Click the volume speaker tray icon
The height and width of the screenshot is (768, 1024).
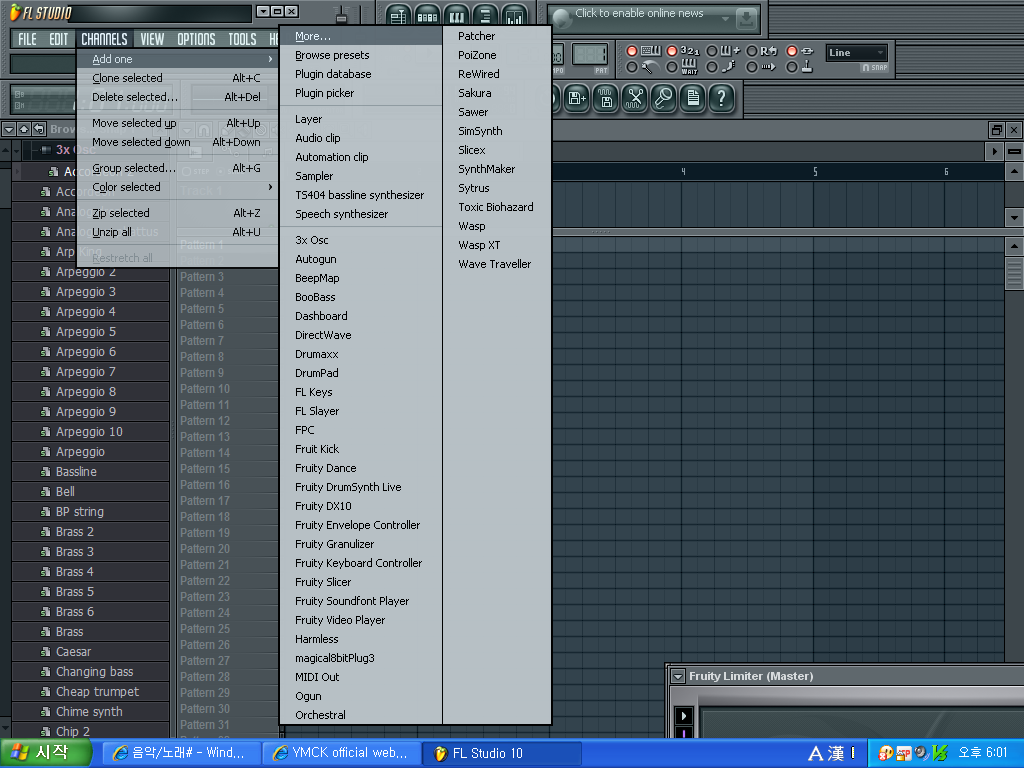click(921, 753)
